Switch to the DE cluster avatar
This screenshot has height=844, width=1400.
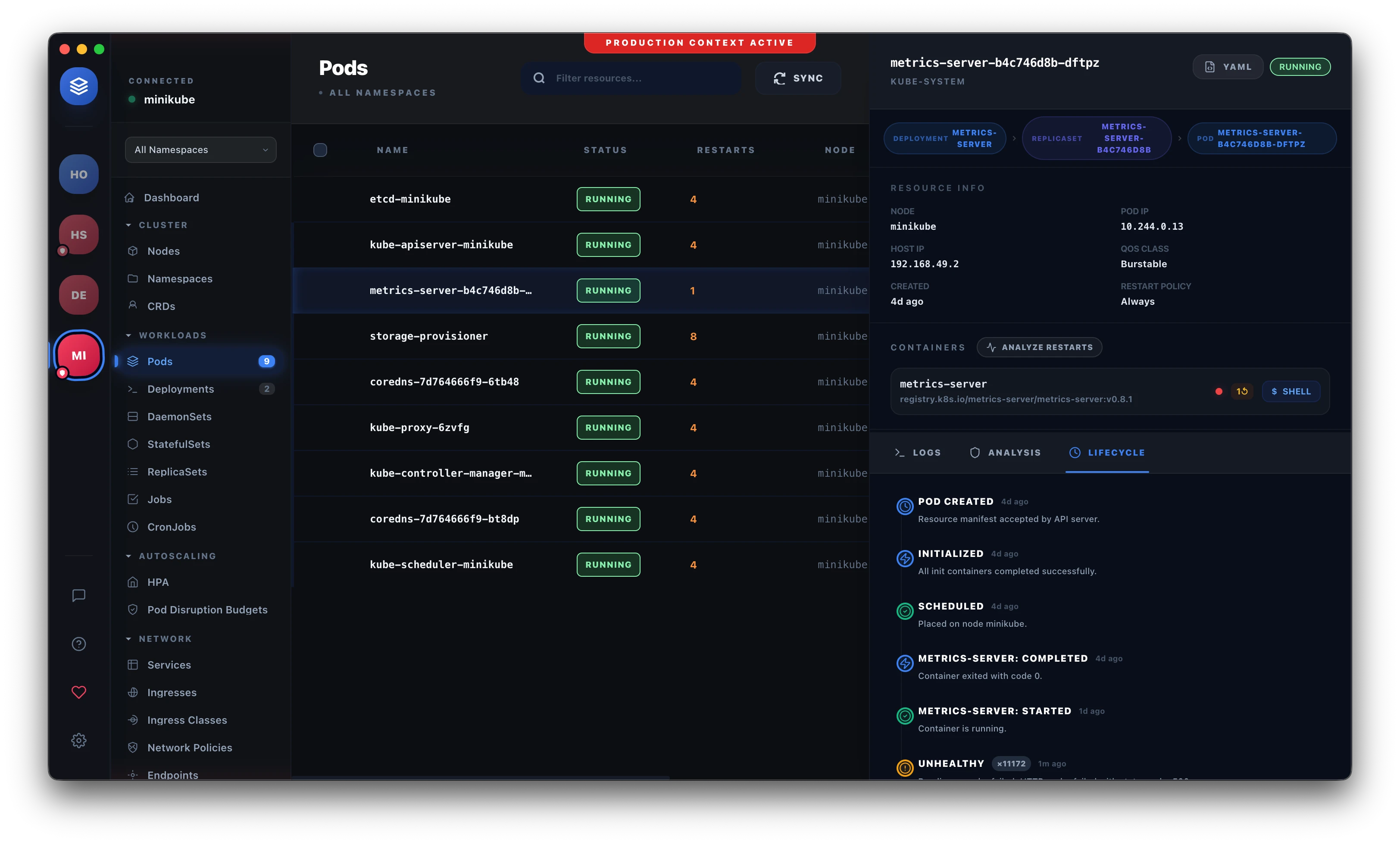78,295
